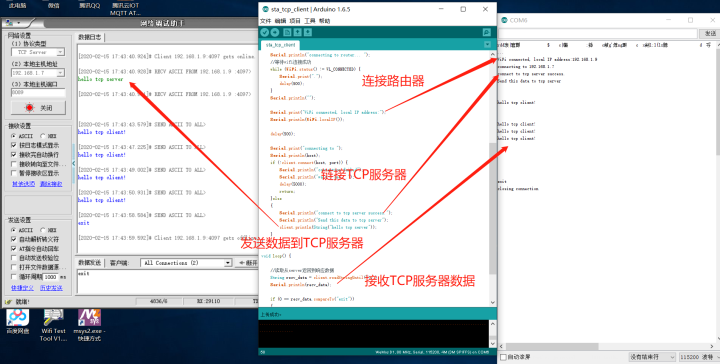Select the 数据发送 tab
720x364 pixels.
tap(90, 263)
